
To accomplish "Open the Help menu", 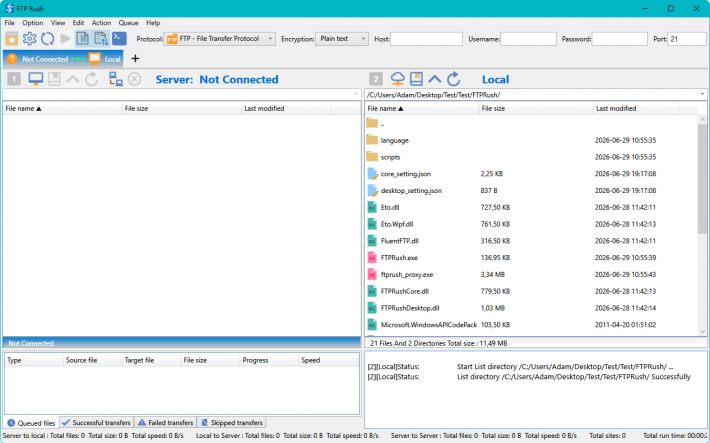I will tap(153, 23).
